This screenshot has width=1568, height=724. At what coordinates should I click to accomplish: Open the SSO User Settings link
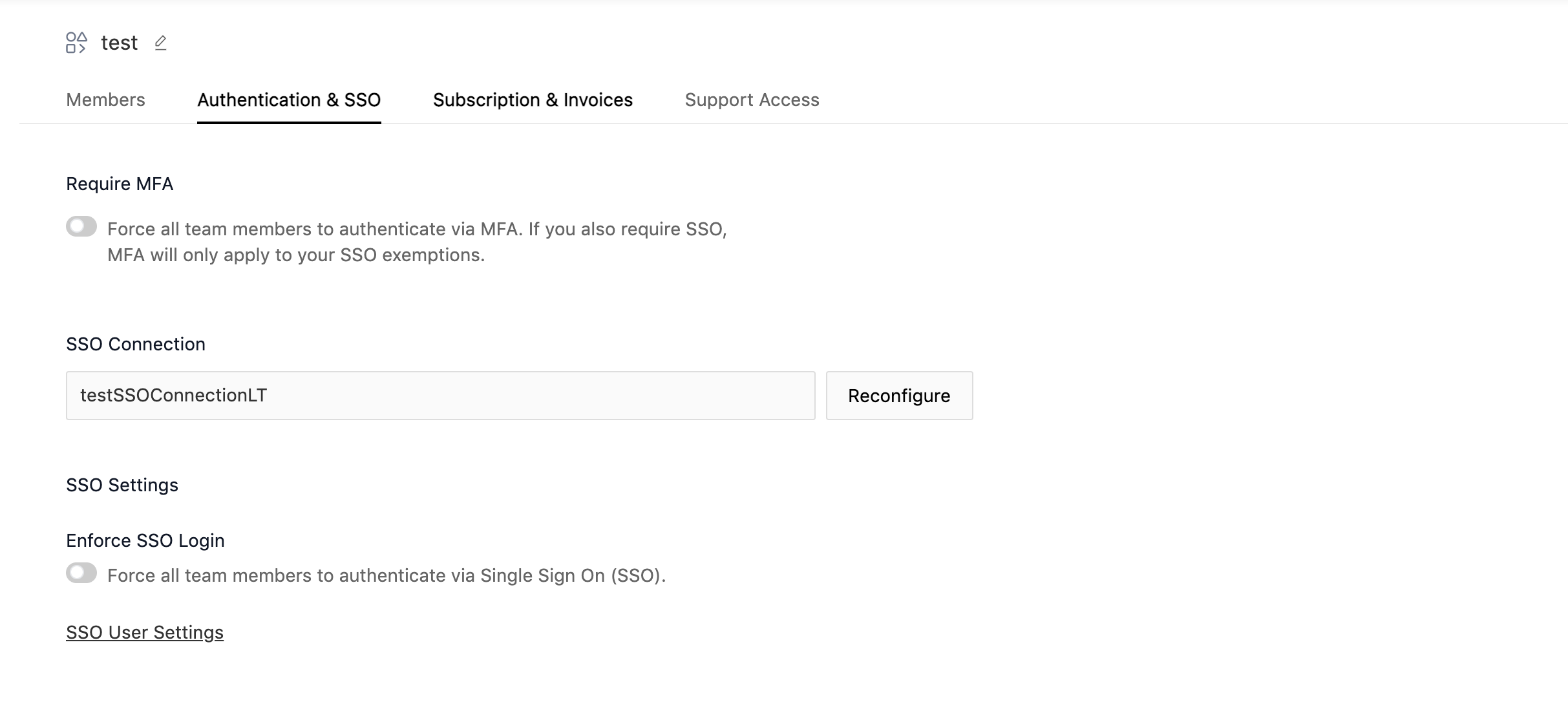coord(145,632)
